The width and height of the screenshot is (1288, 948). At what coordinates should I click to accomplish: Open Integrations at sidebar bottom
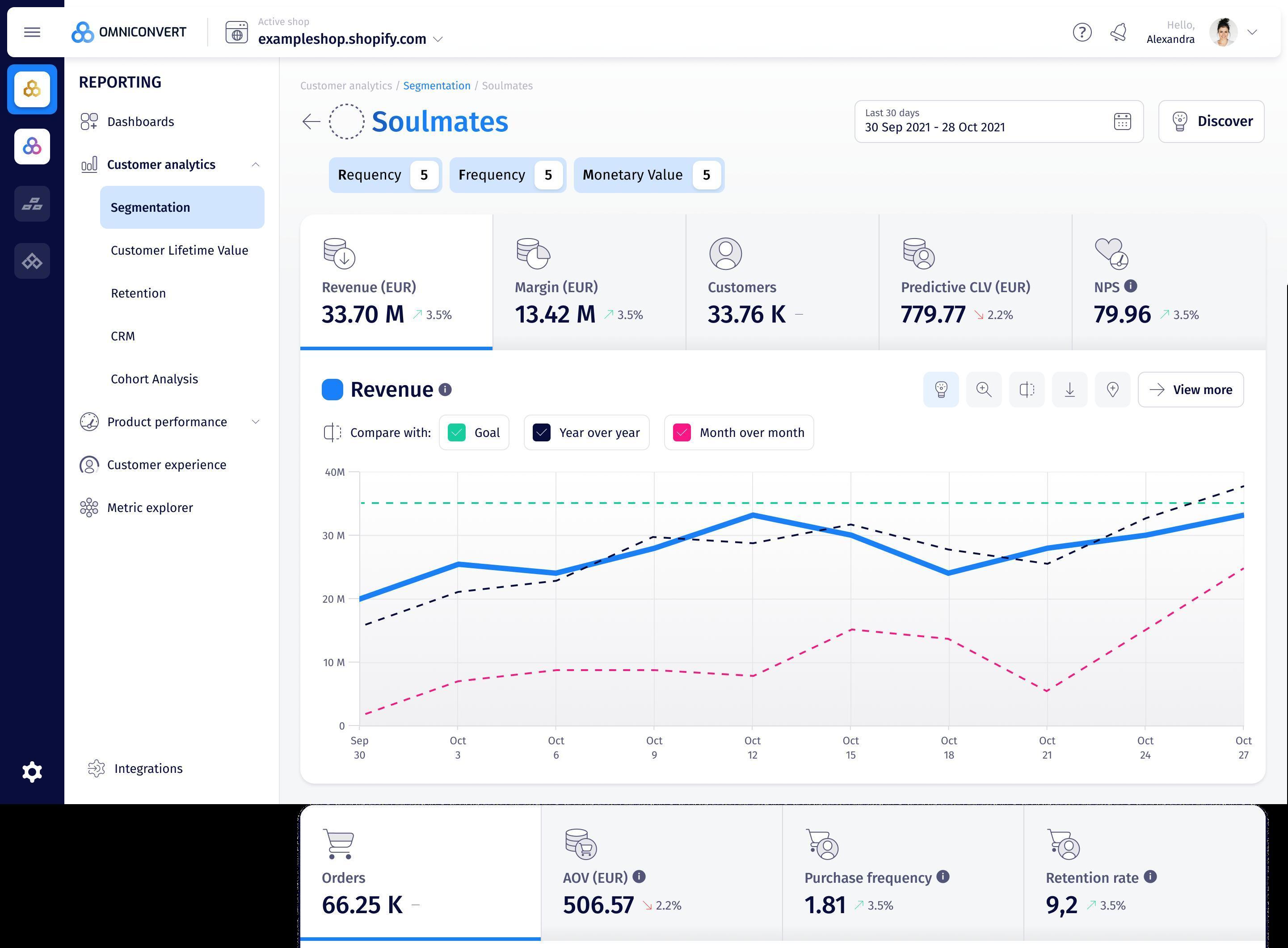135,768
